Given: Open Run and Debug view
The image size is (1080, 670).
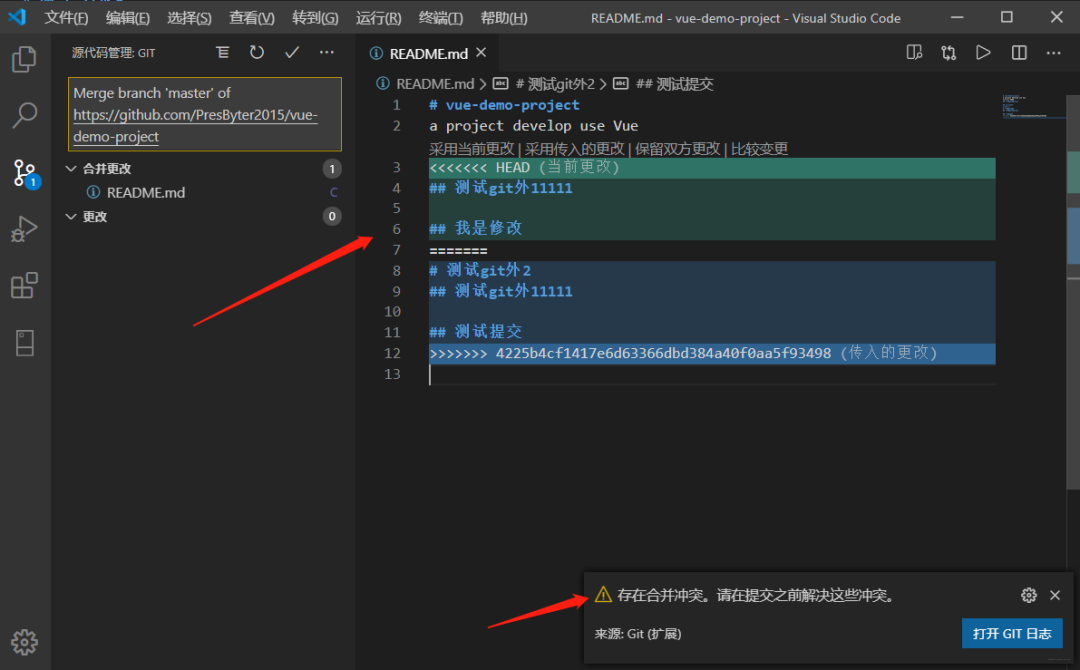Looking at the screenshot, I should point(25,229).
